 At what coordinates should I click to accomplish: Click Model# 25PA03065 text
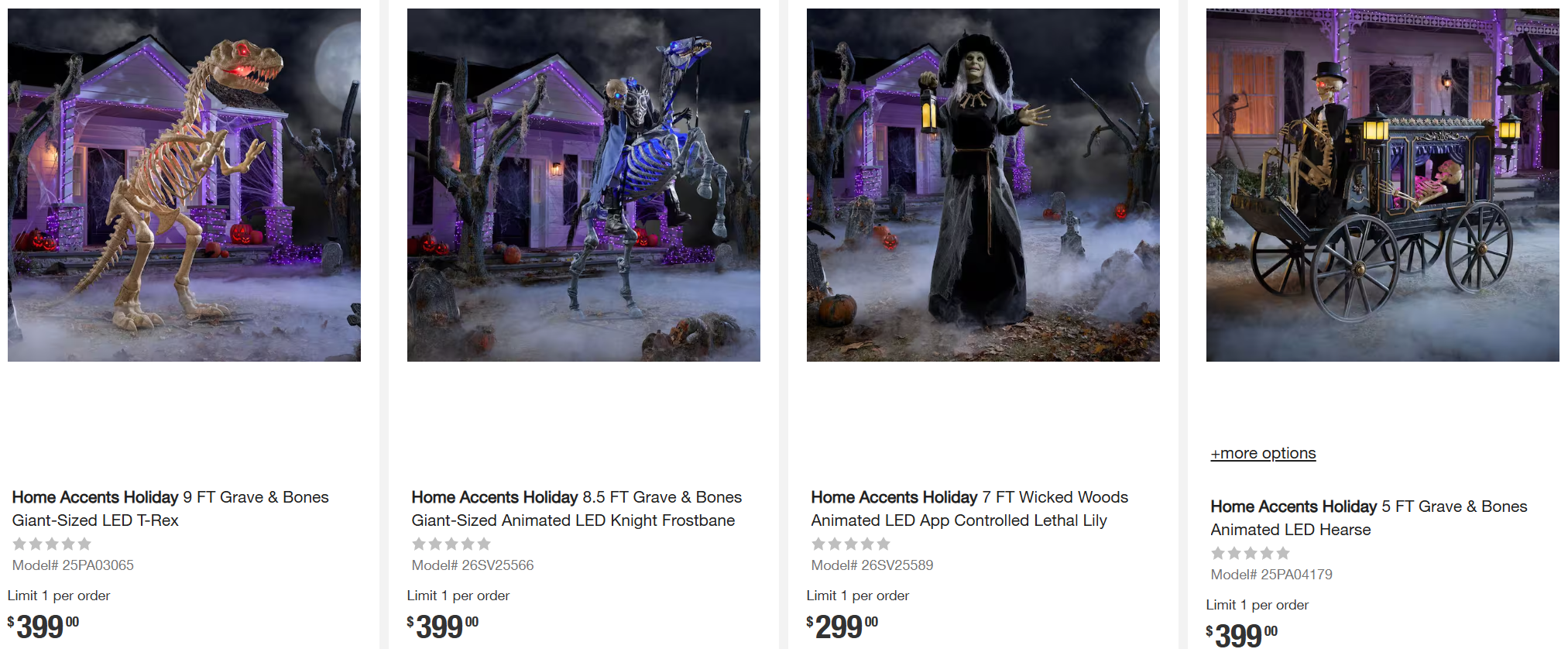coord(73,565)
